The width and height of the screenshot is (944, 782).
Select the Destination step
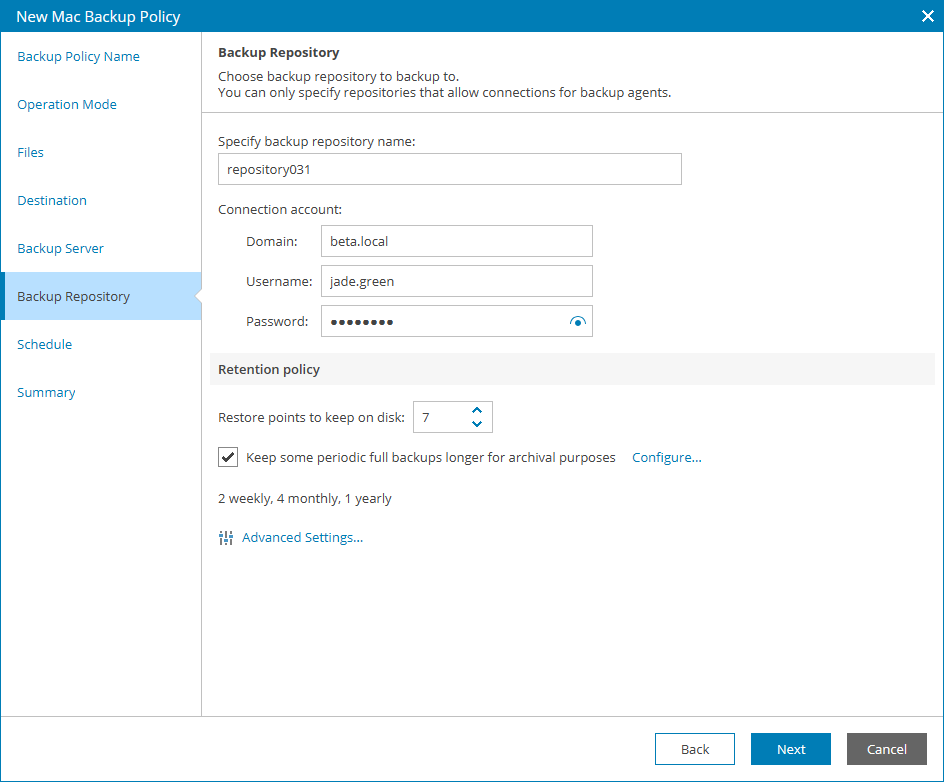[x=52, y=201]
